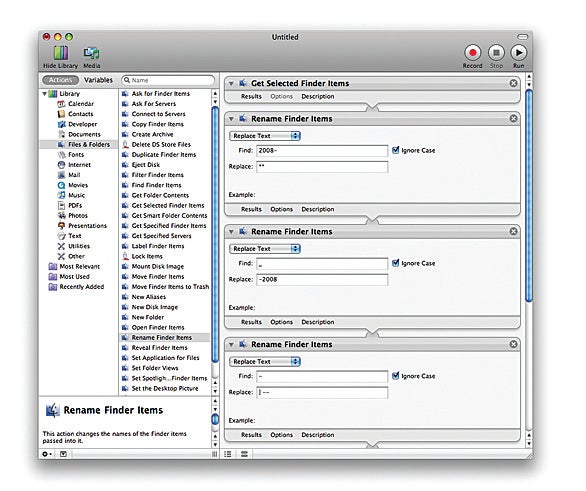Open Replace Text dropdown in second Rename action
The image size is (586, 491).
coord(265,248)
